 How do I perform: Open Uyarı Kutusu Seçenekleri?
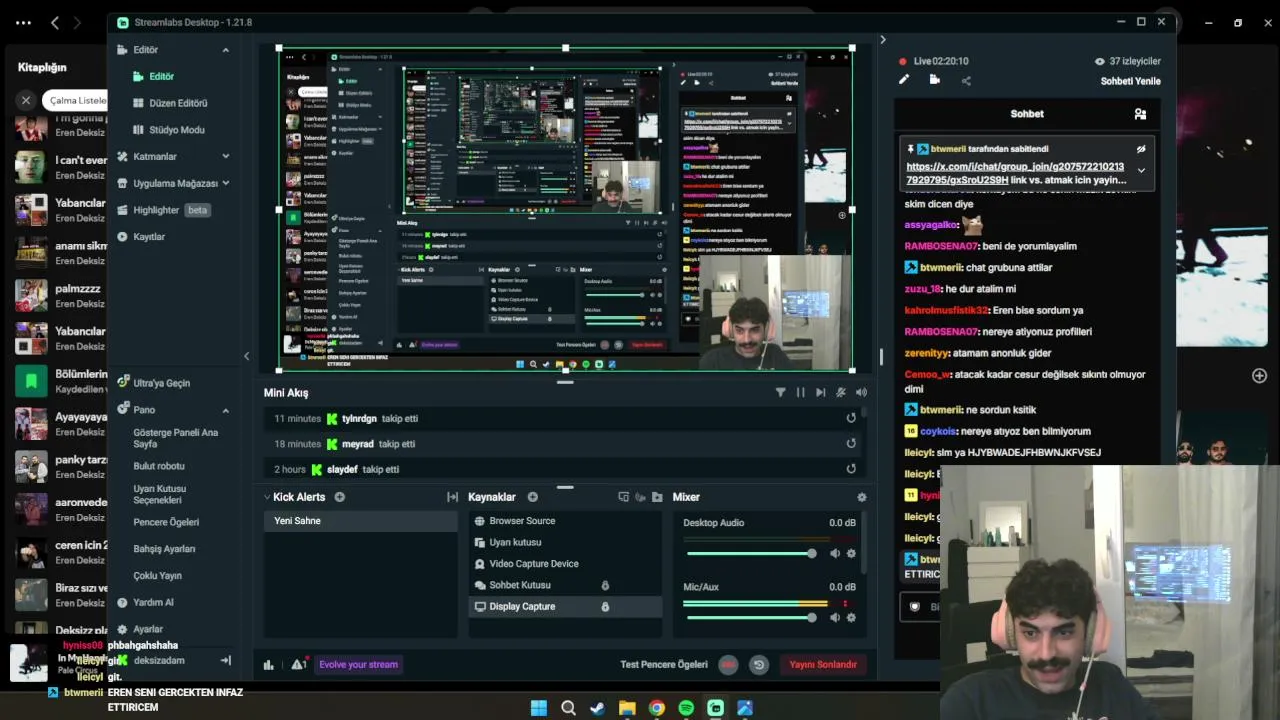[x=160, y=494]
